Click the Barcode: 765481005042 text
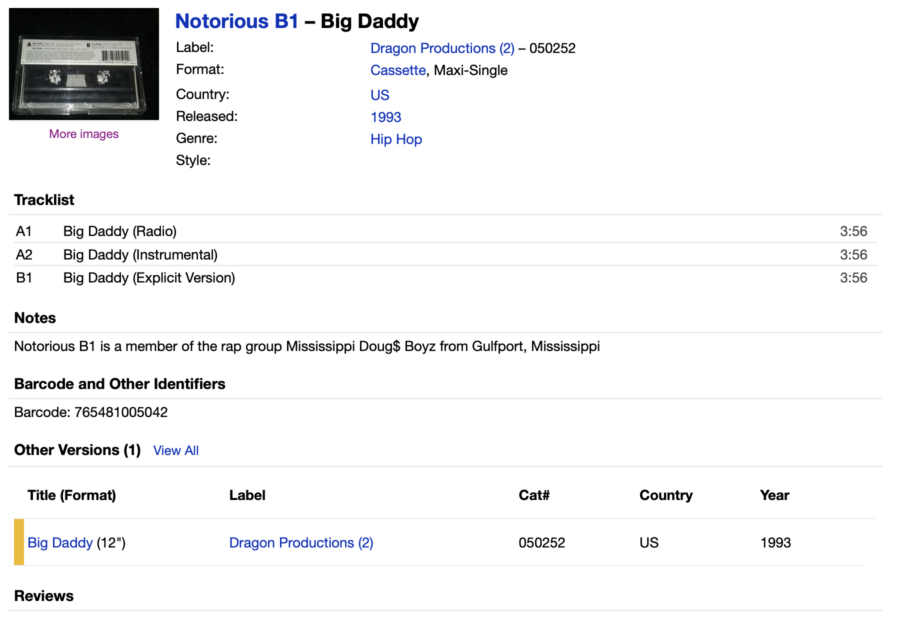The width and height of the screenshot is (905, 628). tap(91, 412)
